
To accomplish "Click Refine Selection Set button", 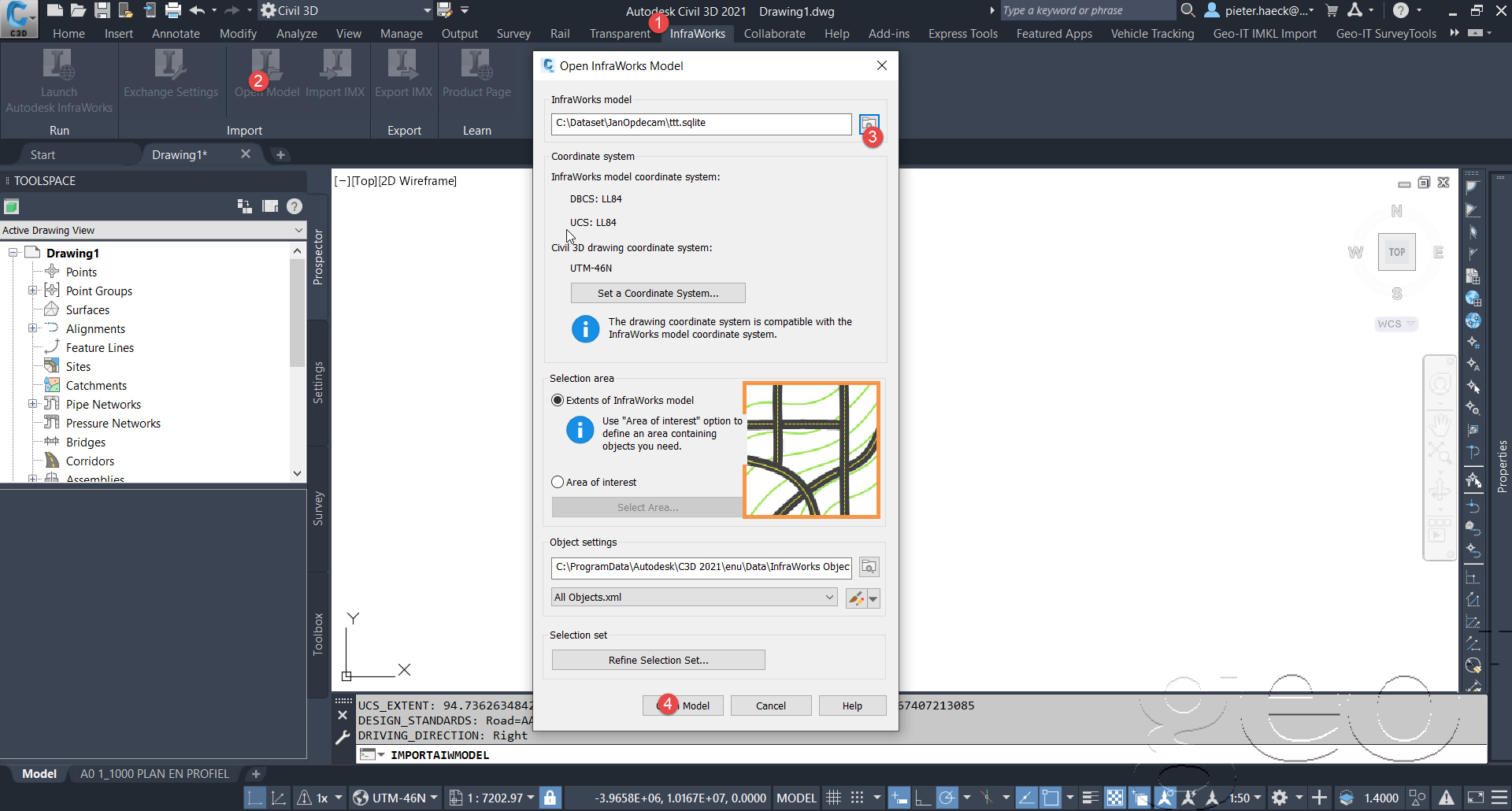I will (x=658, y=660).
